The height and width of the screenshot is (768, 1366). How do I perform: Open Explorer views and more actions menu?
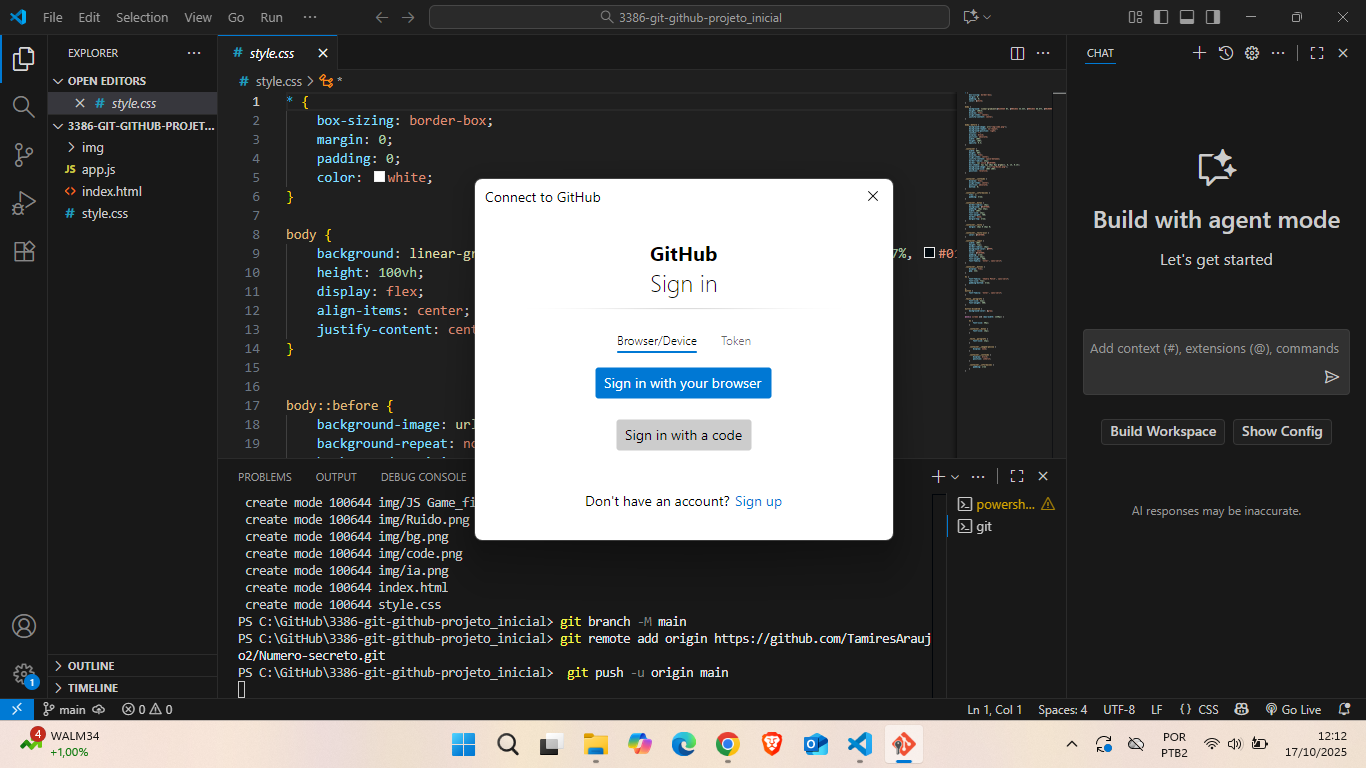point(194,53)
